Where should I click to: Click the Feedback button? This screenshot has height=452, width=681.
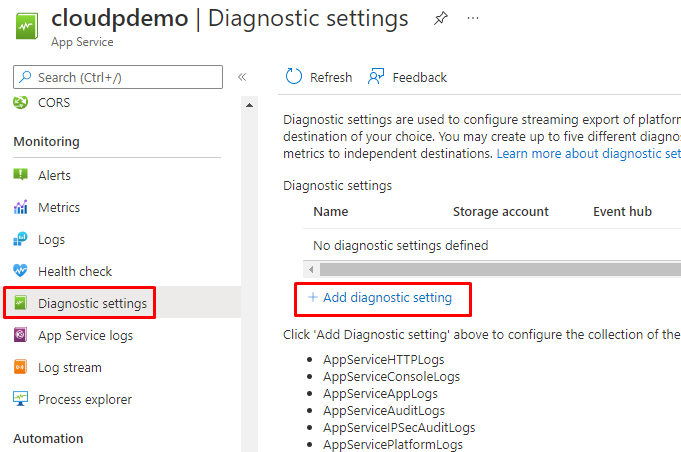[x=407, y=77]
